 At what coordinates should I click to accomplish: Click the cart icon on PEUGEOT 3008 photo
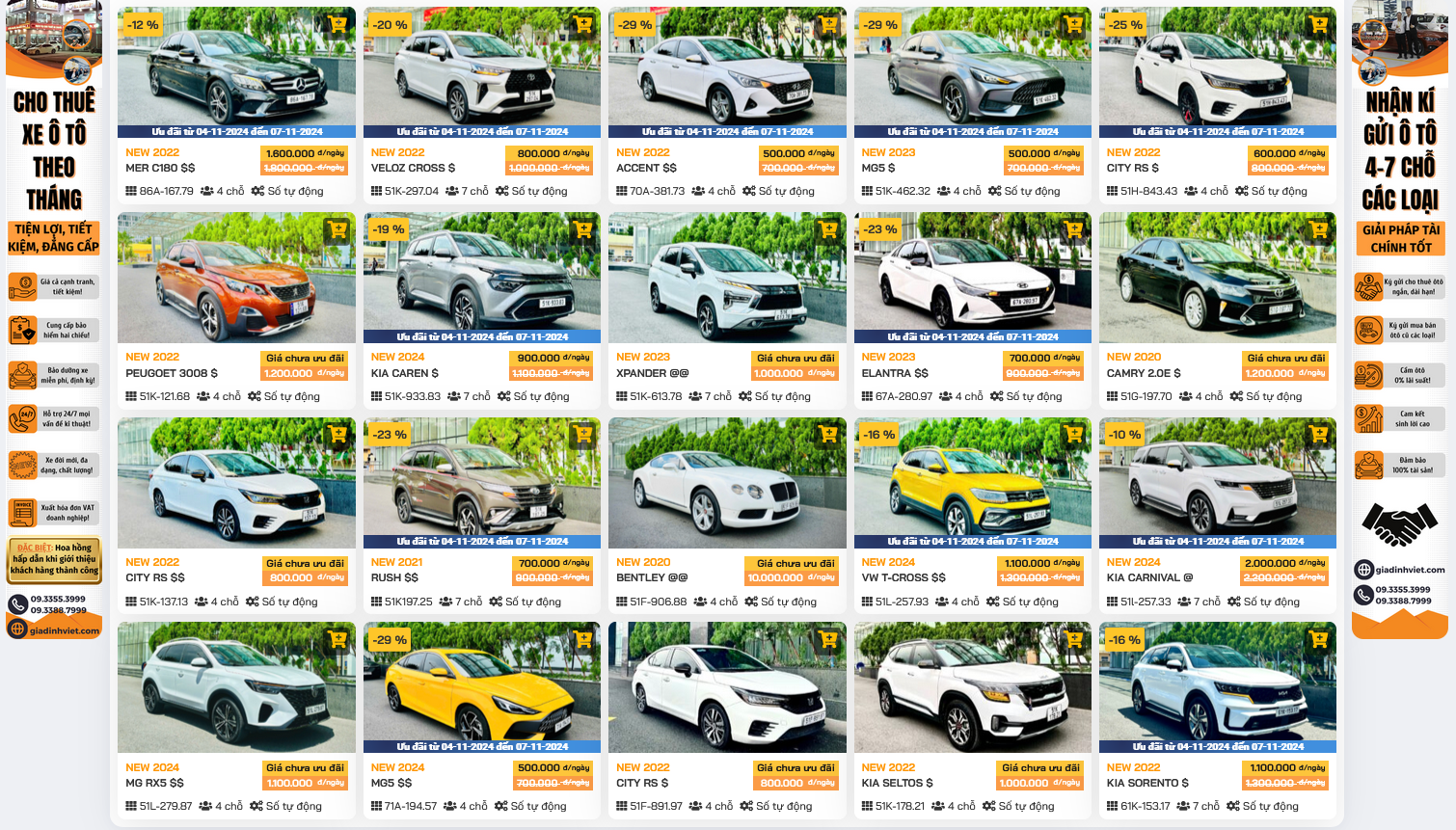(337, 229)
